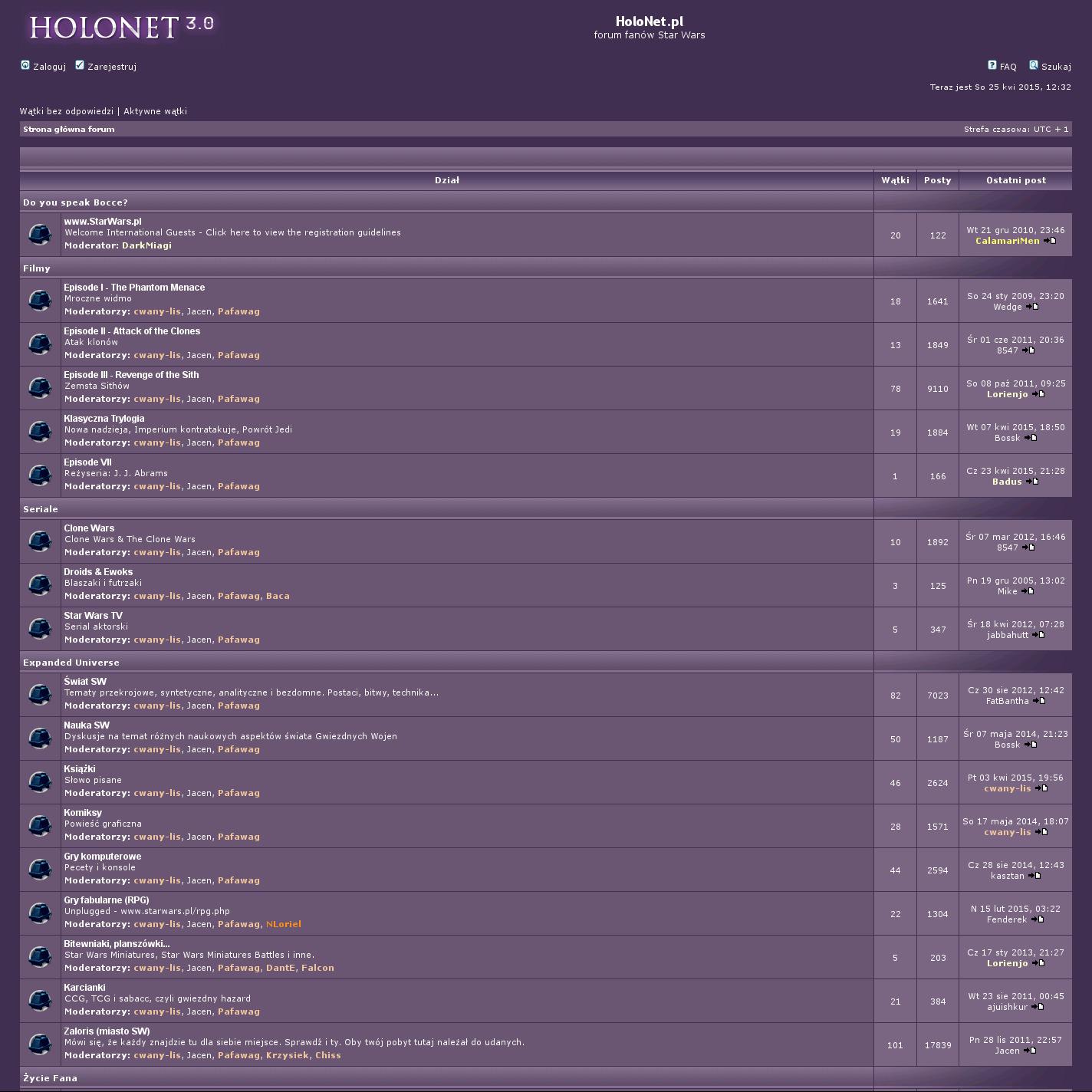Click the Zaloguj login icon

point(25,66)
